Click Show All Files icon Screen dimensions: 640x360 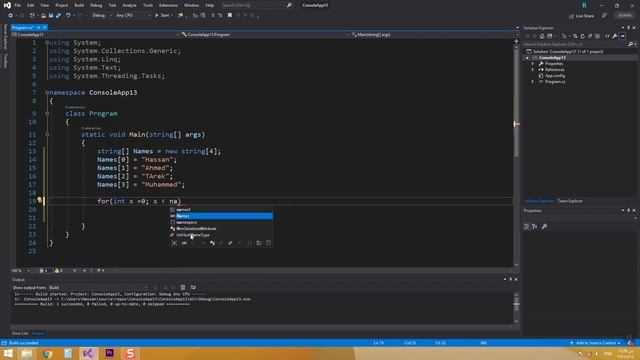[597, 36]
